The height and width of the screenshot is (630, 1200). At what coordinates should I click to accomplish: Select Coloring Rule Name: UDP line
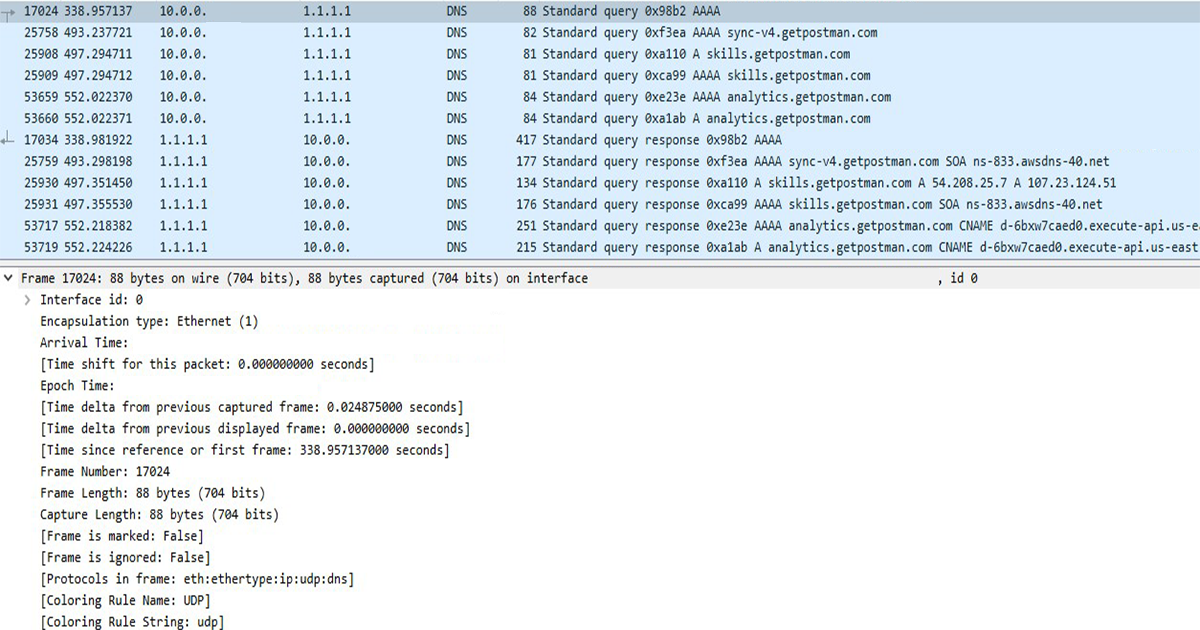point(125,601)
